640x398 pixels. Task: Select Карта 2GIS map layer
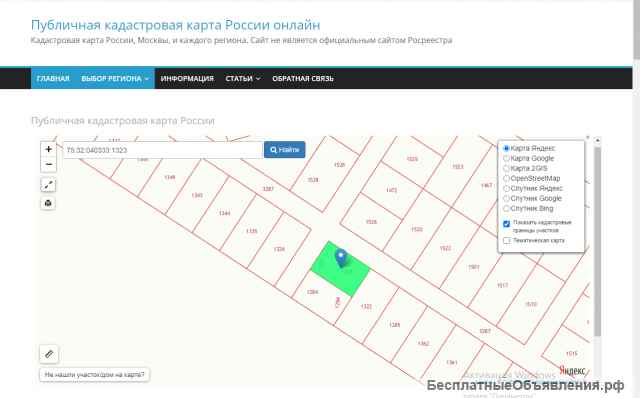(x=507, y=168)
